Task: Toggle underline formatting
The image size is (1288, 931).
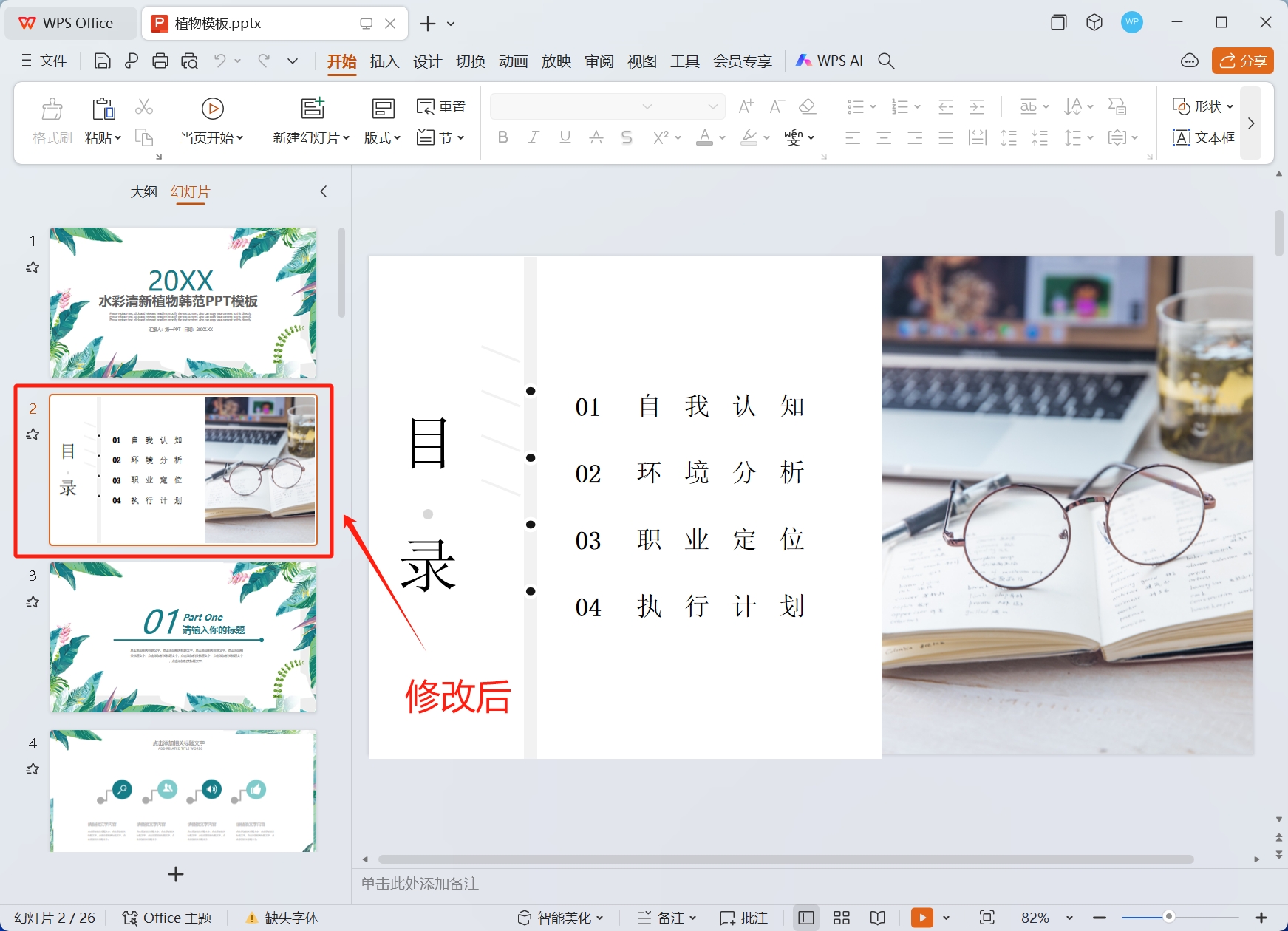Action: click(x=565, y=137)
